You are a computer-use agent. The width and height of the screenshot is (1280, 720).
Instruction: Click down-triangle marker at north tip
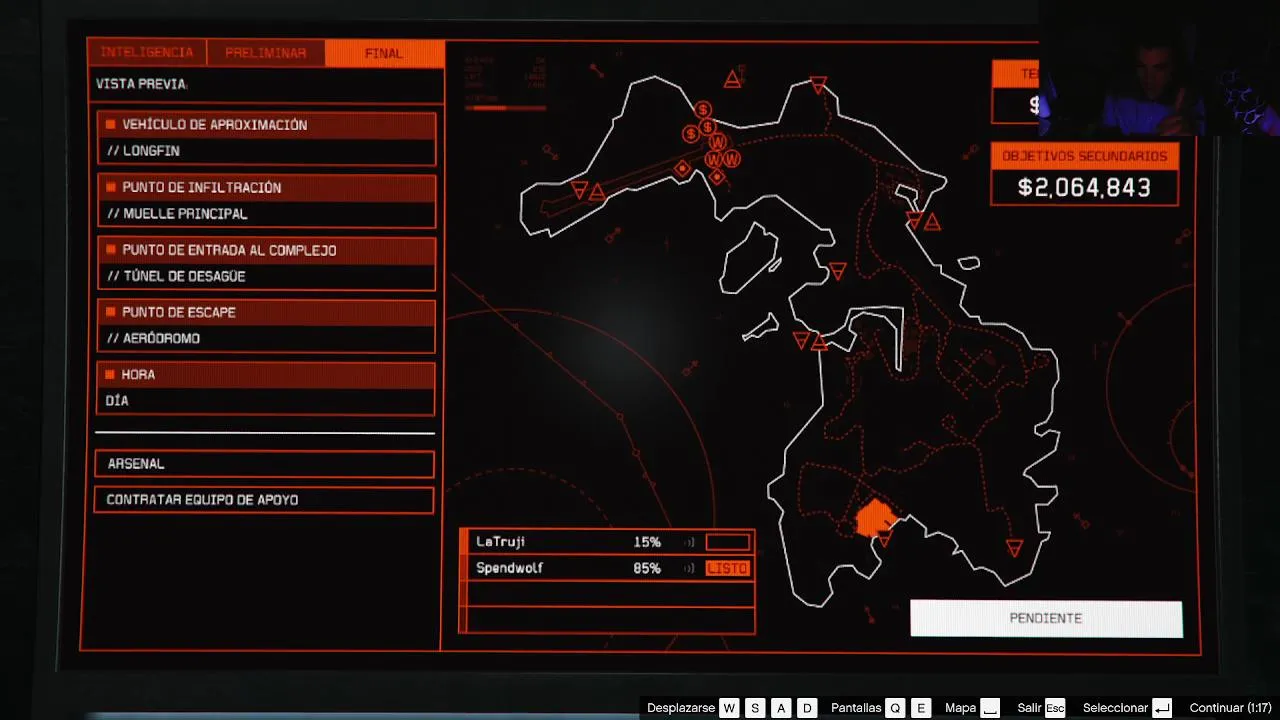coord(818,85)
